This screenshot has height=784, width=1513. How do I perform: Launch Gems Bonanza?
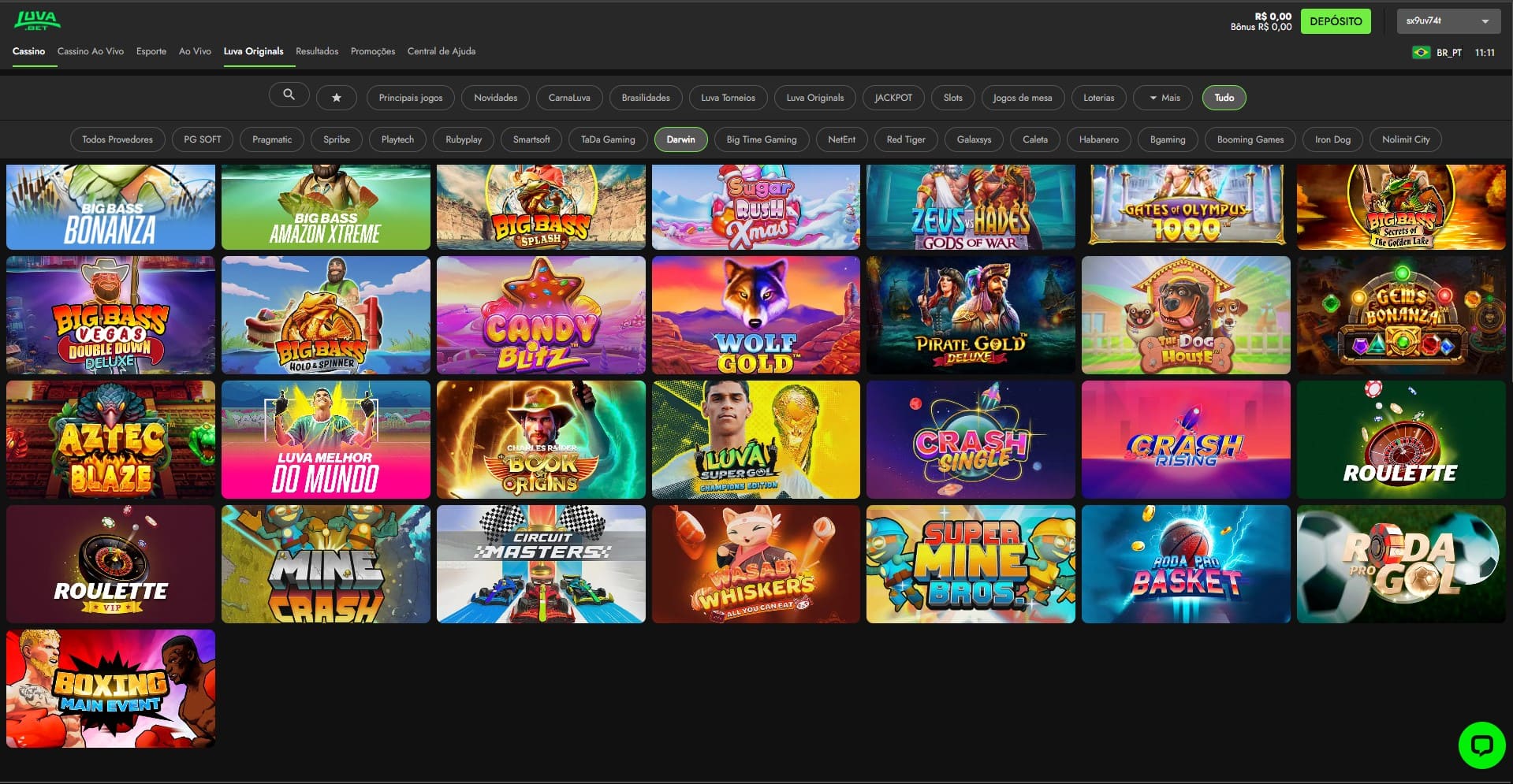pyautogui.click(x=1401, y=315)
